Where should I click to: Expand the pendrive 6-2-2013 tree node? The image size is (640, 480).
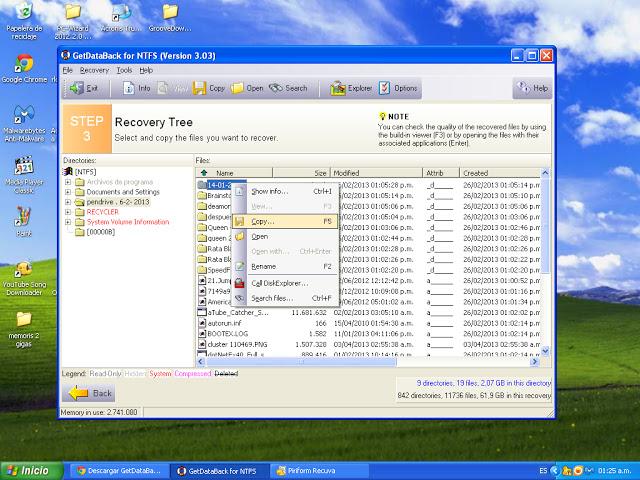[x=67, y=201]
